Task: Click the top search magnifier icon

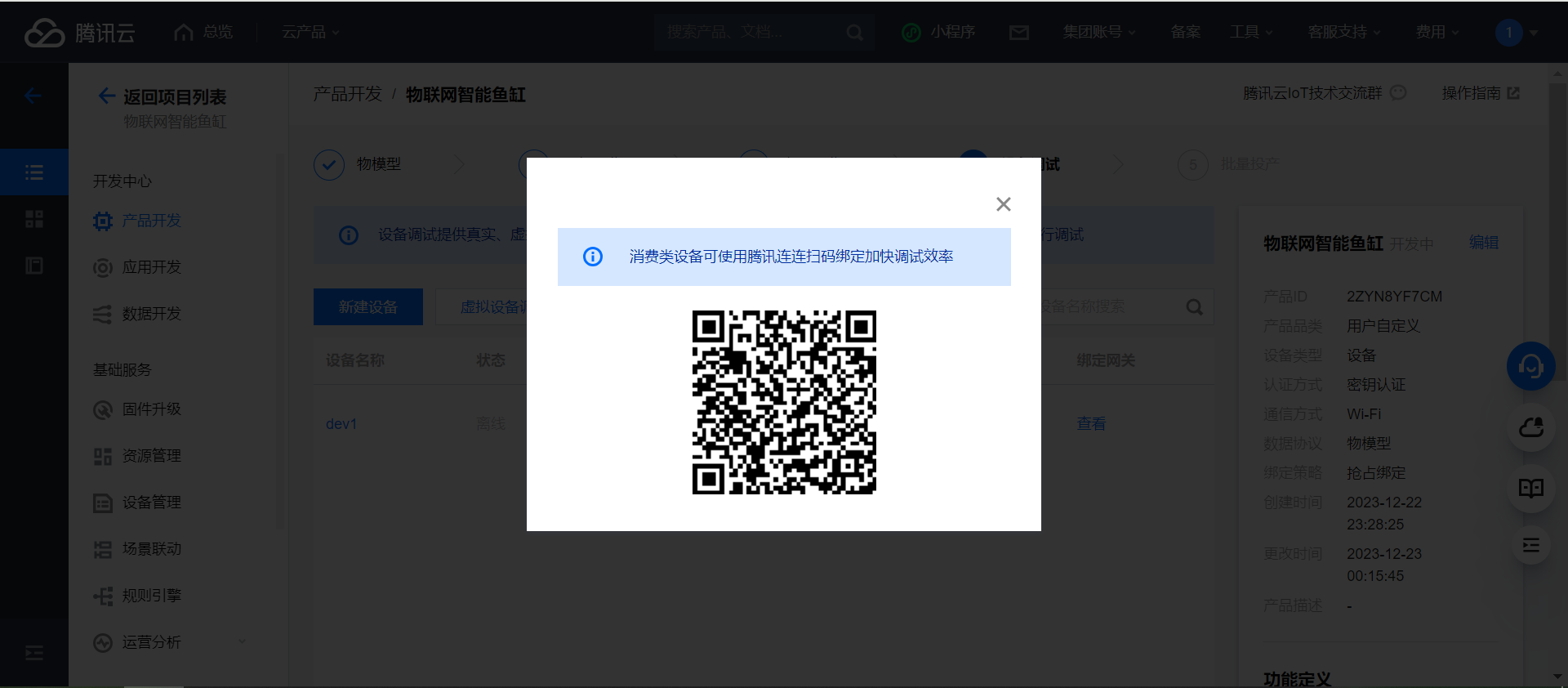Action: click(855, 32)
